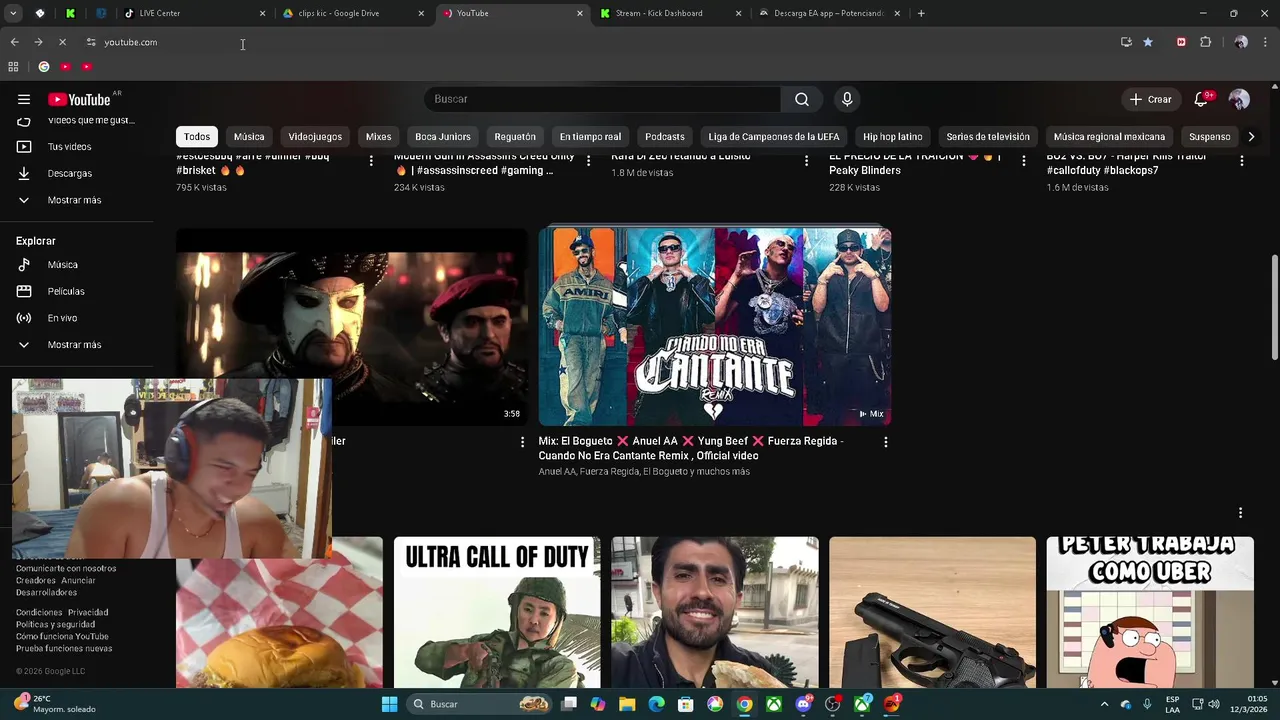This screenshot has width=1280, height=720.
Task: Open the install-app icon in the address bar
Action: pyautogui.click(x=1126, y=42)
